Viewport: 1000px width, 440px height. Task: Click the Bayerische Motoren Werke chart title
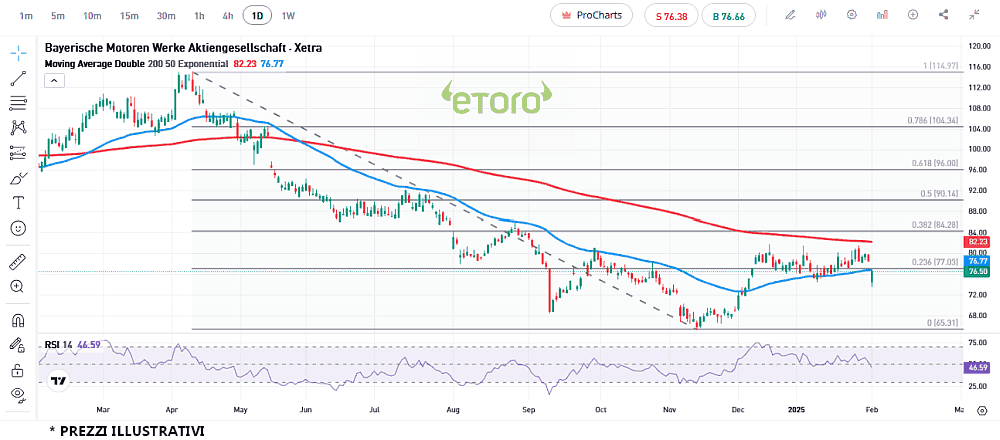(183, 48)
